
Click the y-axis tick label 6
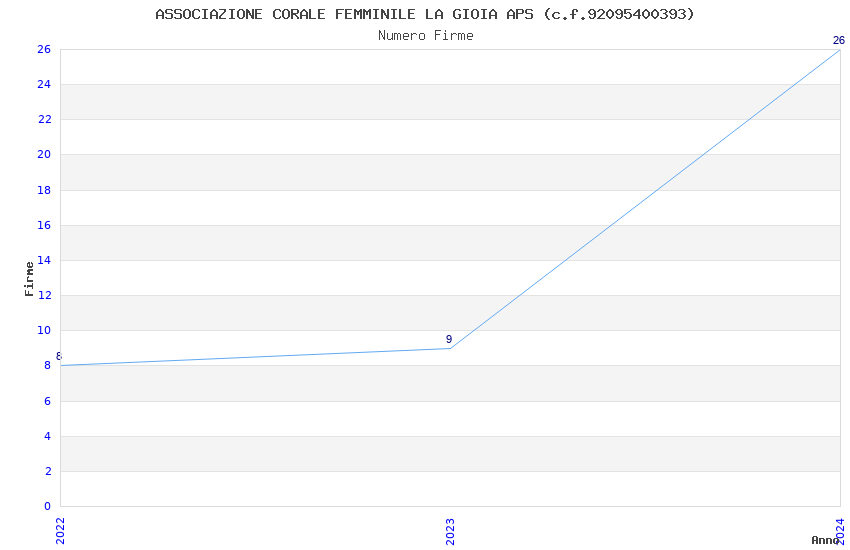[48, 401]
